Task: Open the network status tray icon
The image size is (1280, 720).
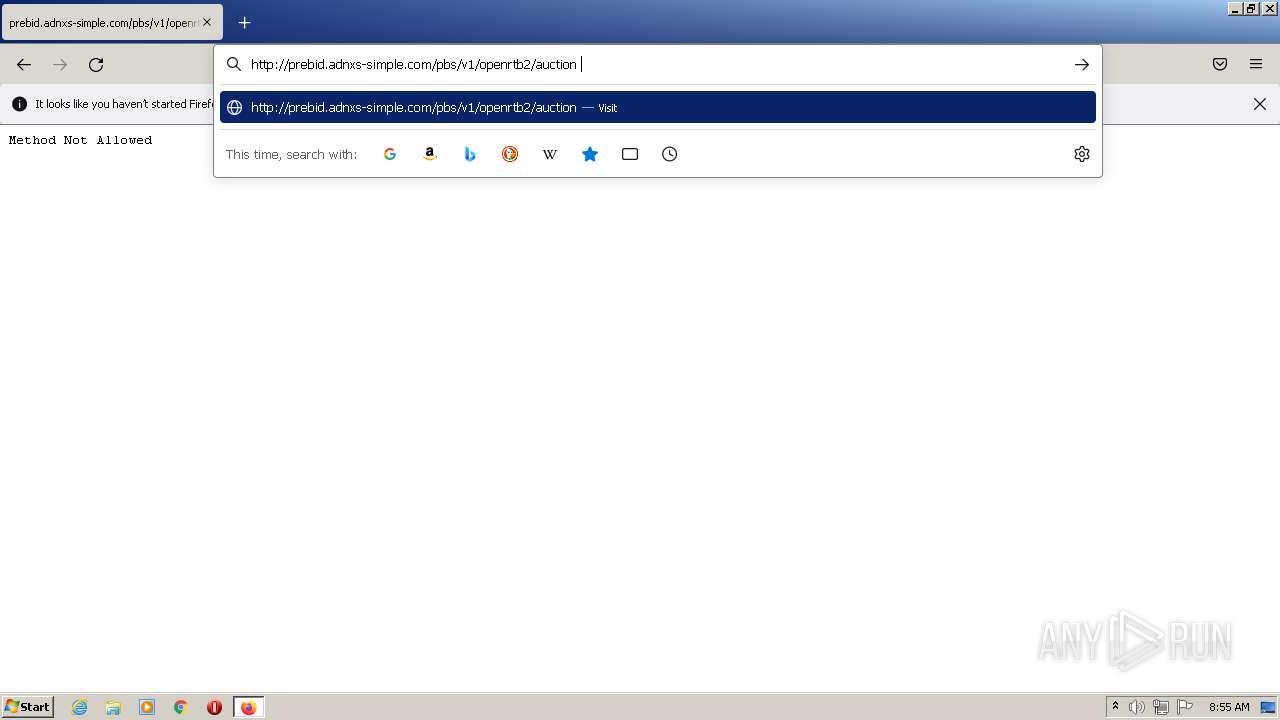Action: point(1161,707)
